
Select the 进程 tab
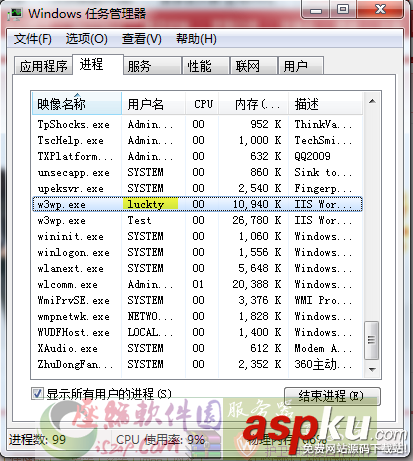coord(98,65)
